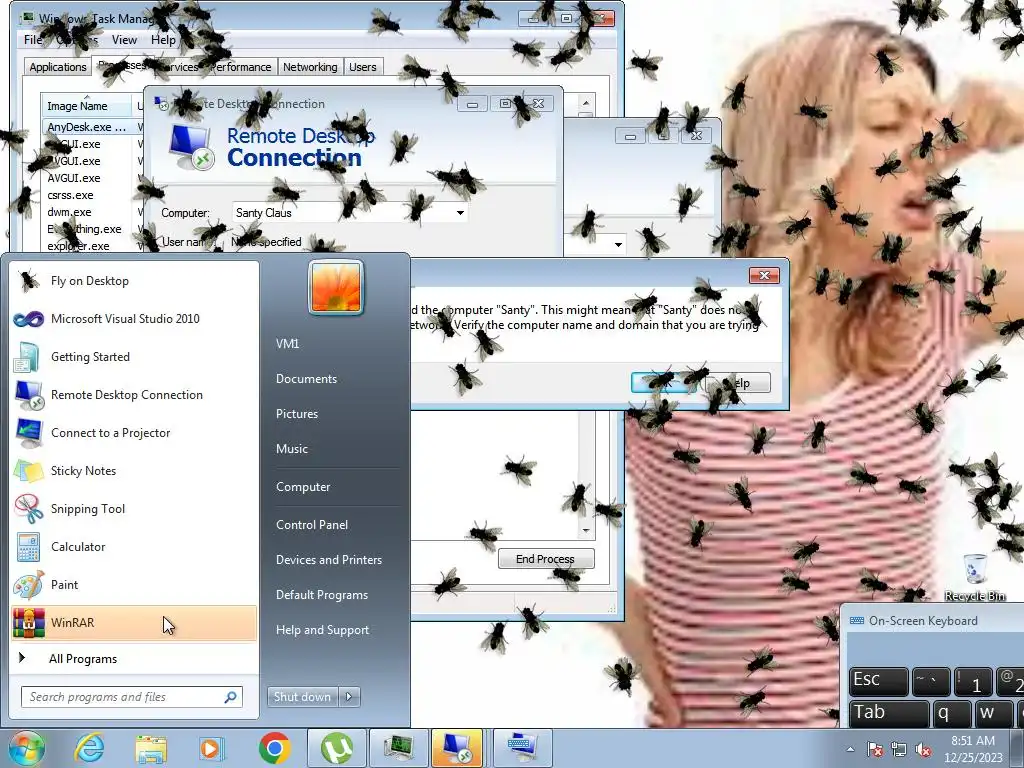Switch to Task Manager taskbar button
Image resolution: width=1024 pixels, height=768 pixels.
tap(398, 748)
